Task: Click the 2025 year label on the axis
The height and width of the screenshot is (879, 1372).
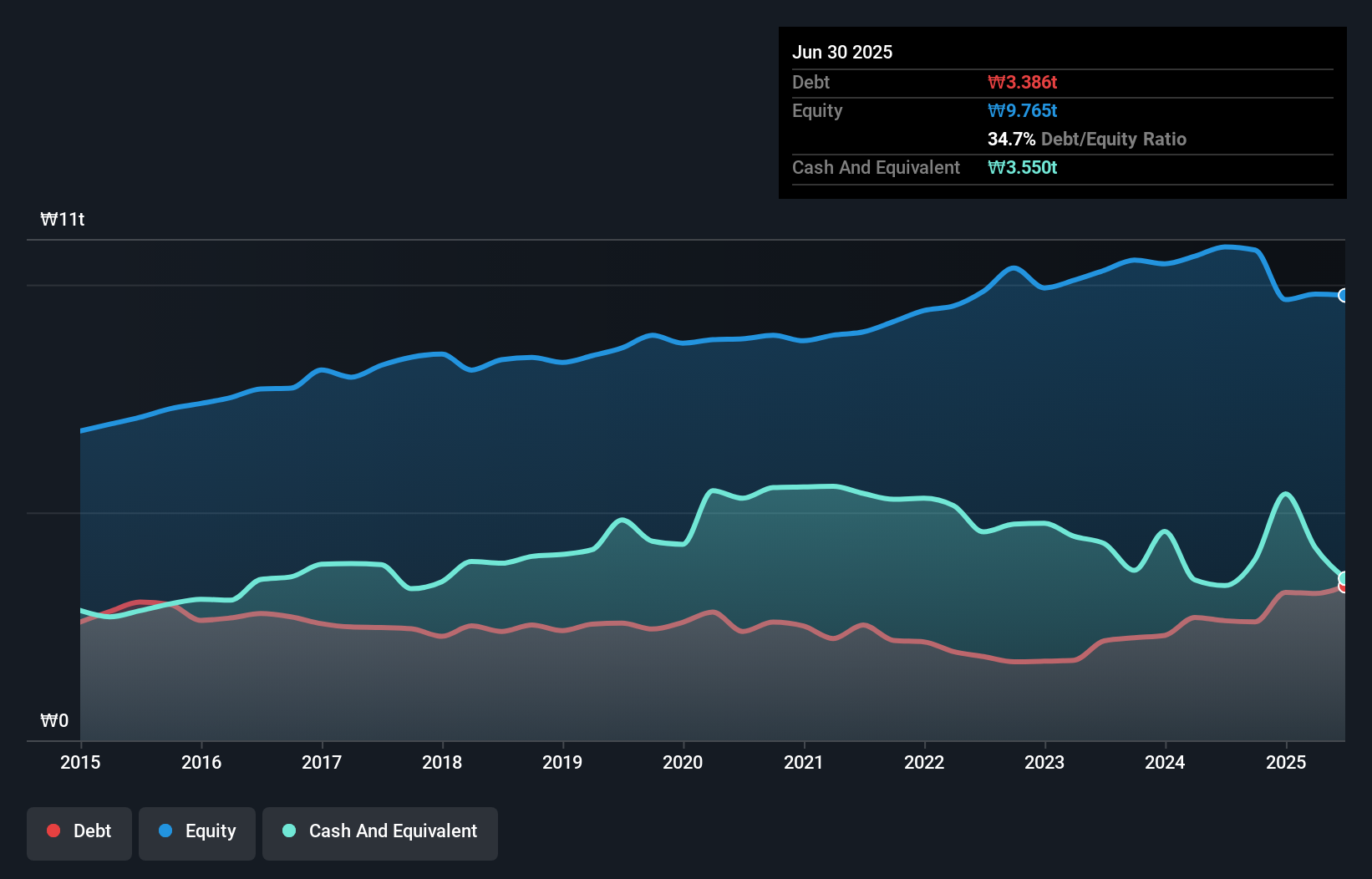Action: (1286, 762)
